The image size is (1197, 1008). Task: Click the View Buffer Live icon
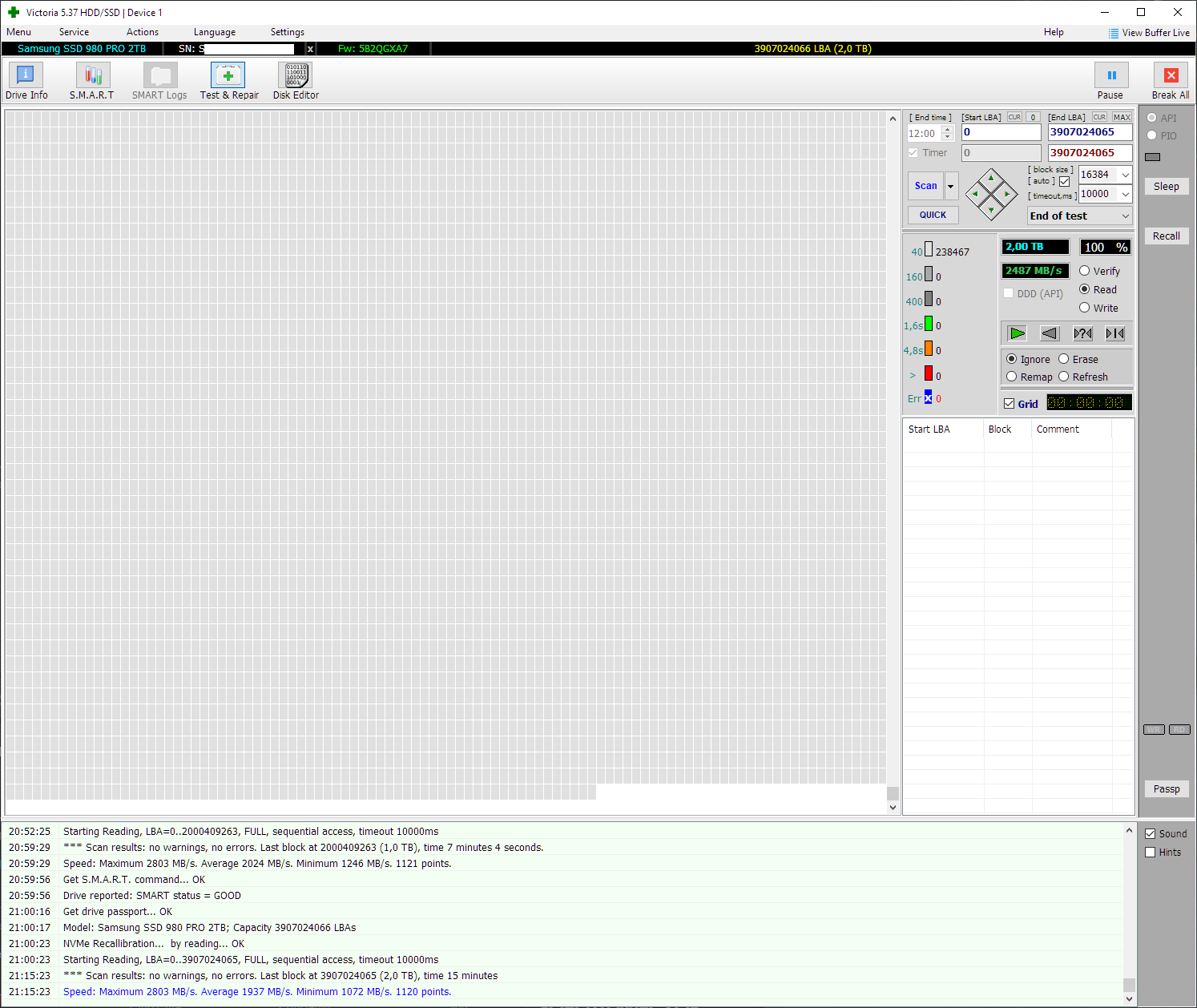(x=1114, y=33)
